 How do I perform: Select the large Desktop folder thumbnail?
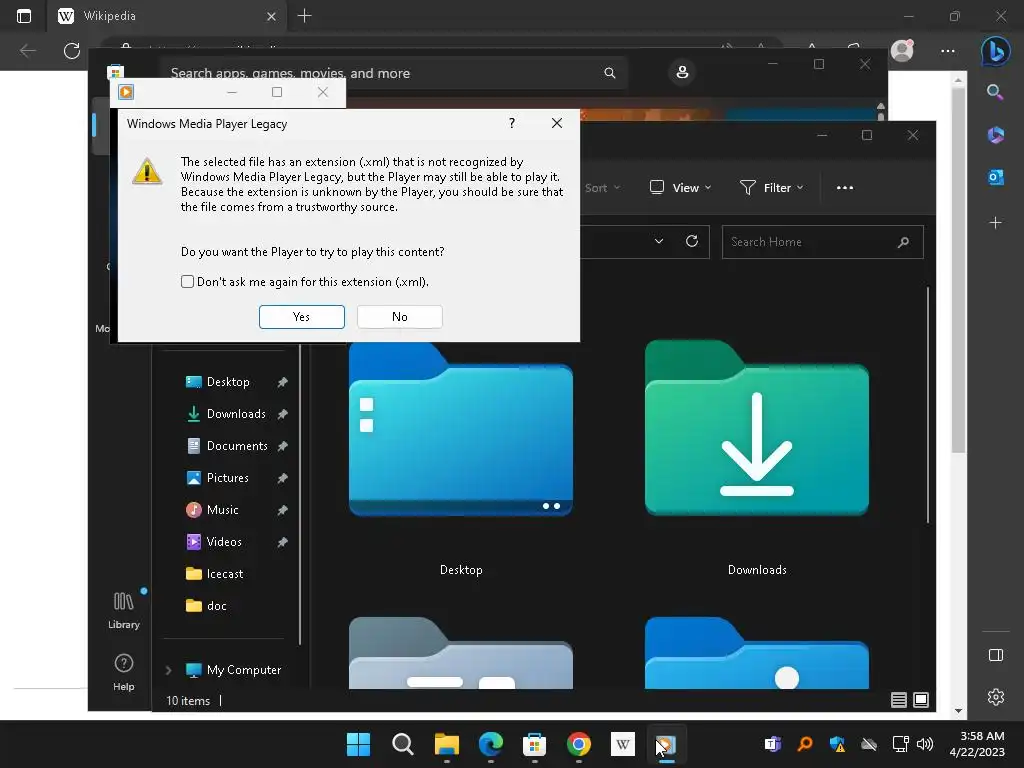(x=461, y=429)
